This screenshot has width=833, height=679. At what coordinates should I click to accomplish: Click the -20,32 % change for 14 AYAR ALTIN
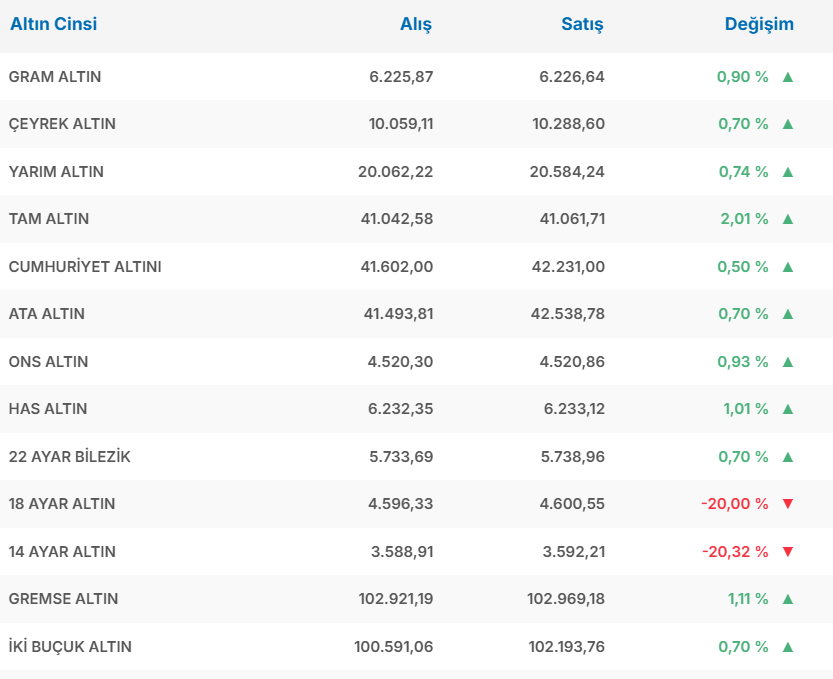click(x=735, y=552)
